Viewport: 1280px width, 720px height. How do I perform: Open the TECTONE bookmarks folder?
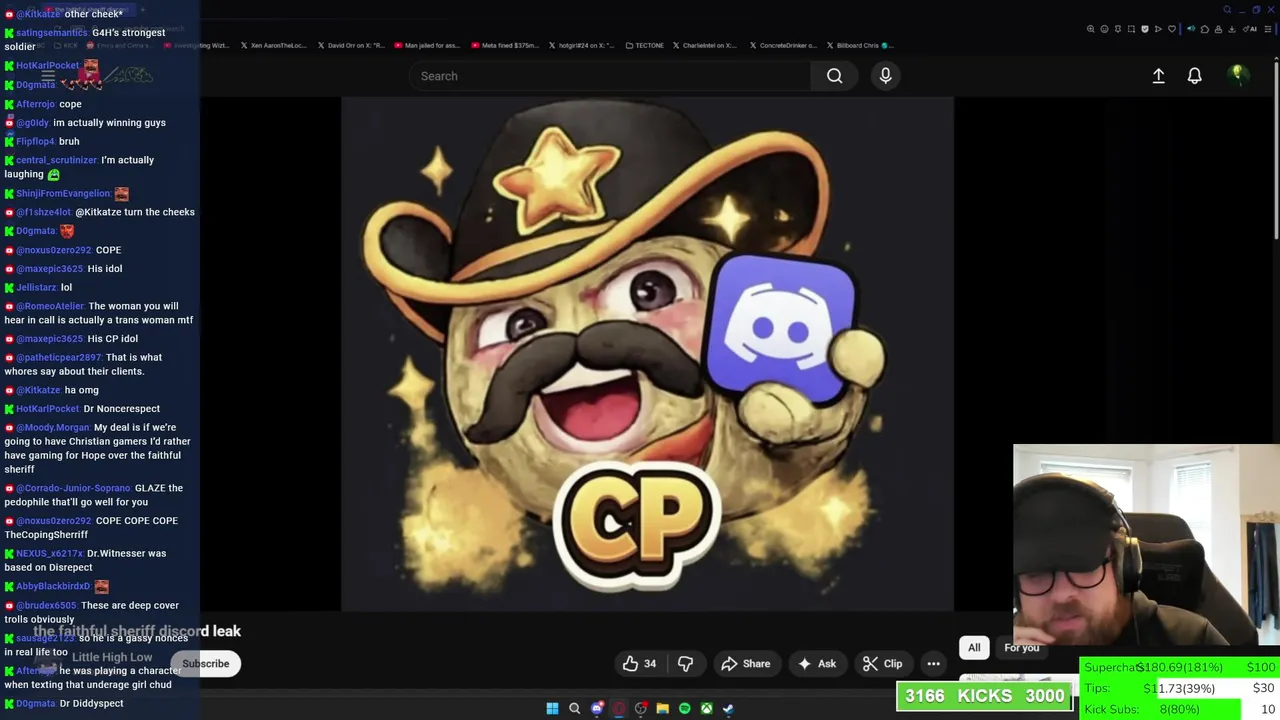point(644,45)
